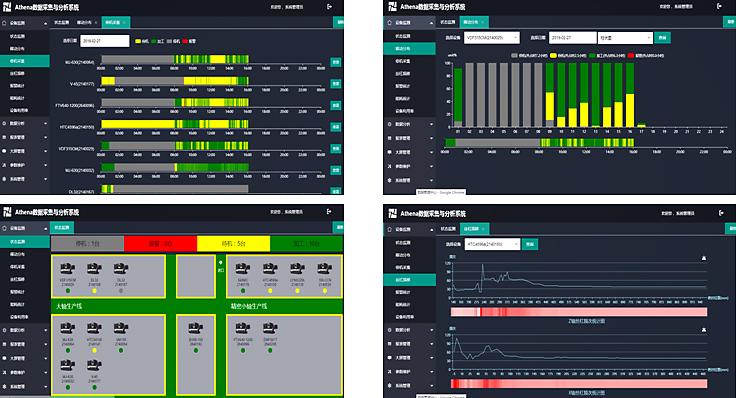The height and width of the screenshot is (398, 736).
Task: Click 系统管理 gear icon in bar chart window
Action: pyautogui.click(x=389, y=180)
